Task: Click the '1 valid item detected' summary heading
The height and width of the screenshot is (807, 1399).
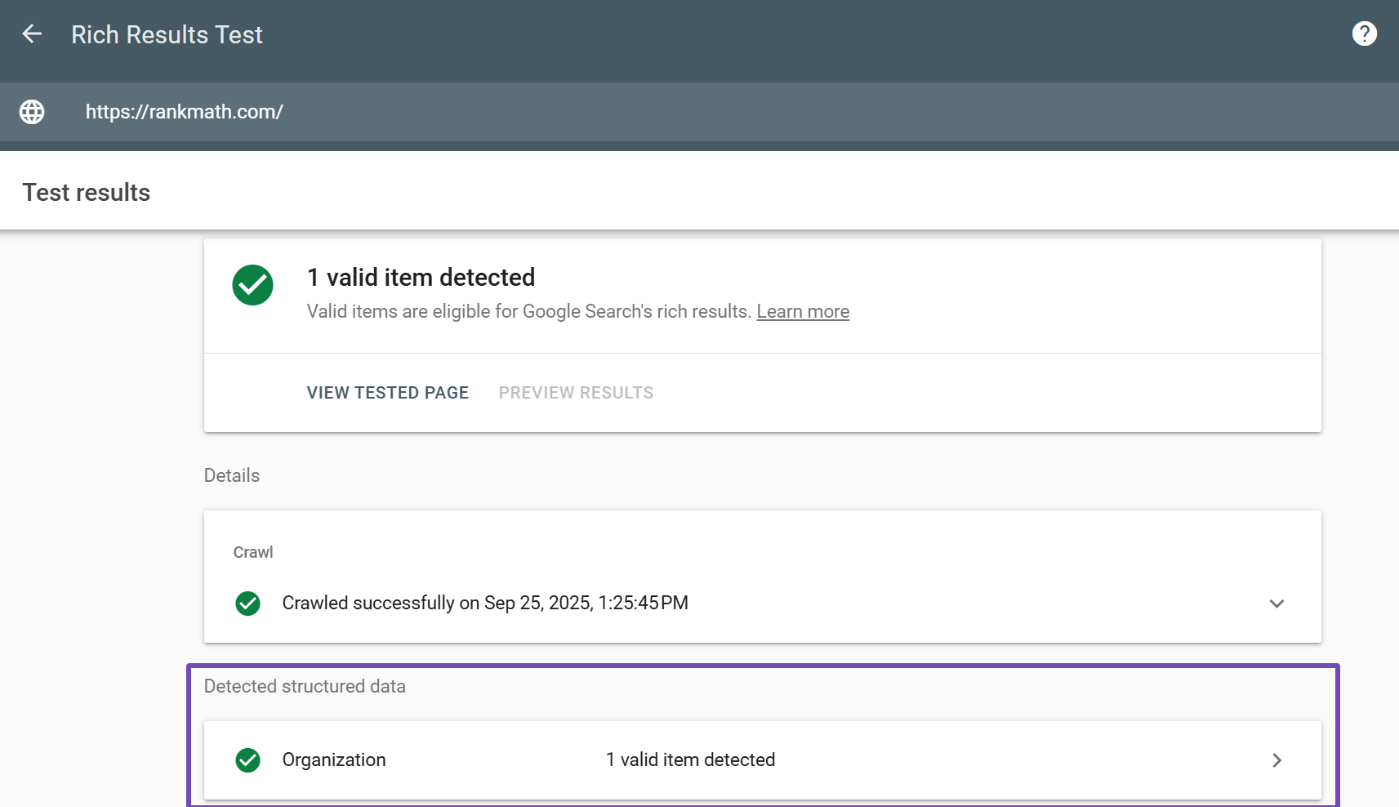Action: point(420,277)
